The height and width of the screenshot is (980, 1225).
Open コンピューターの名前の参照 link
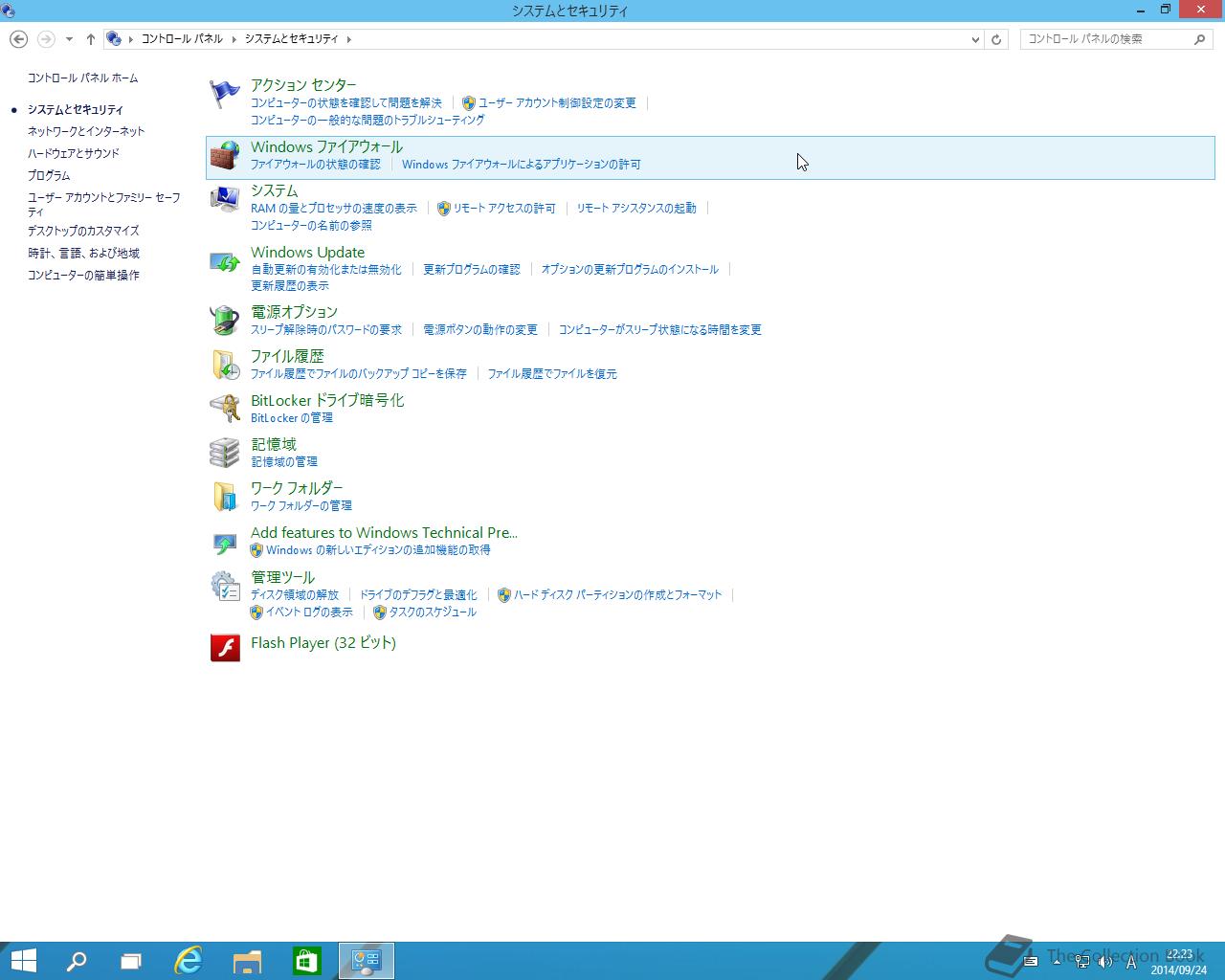pos(311,225)
